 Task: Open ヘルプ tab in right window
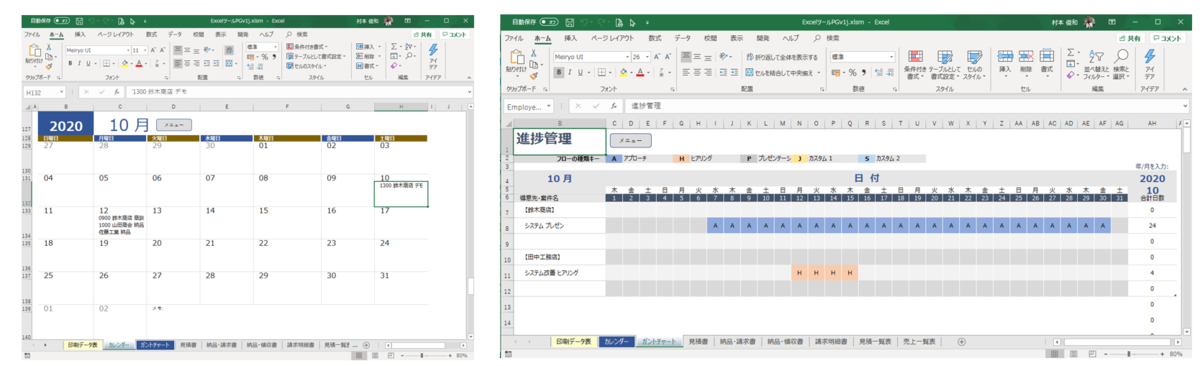tap(790, 38)
